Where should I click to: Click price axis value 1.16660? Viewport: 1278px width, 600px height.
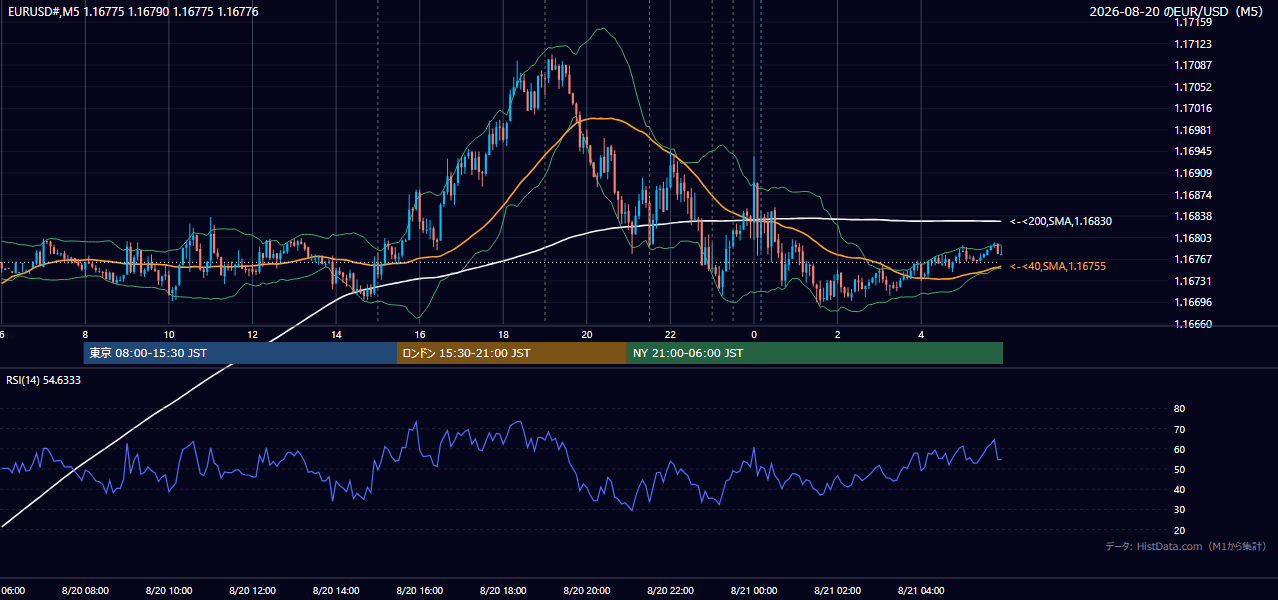(x=1192, y=324)
